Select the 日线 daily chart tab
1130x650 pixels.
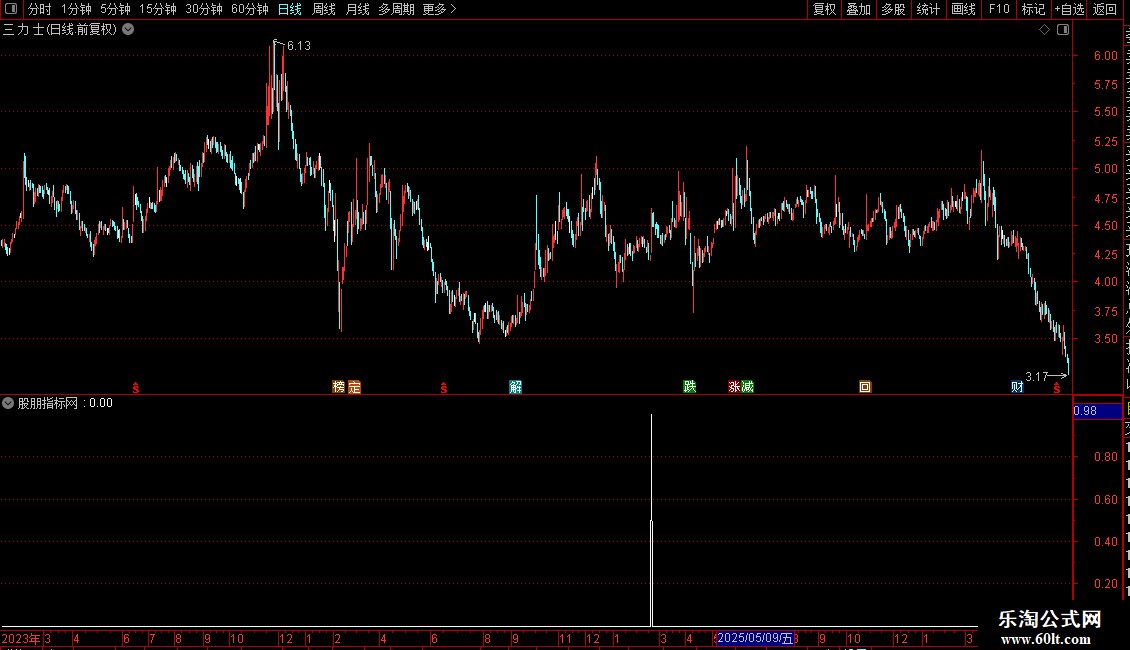(290, 9)
